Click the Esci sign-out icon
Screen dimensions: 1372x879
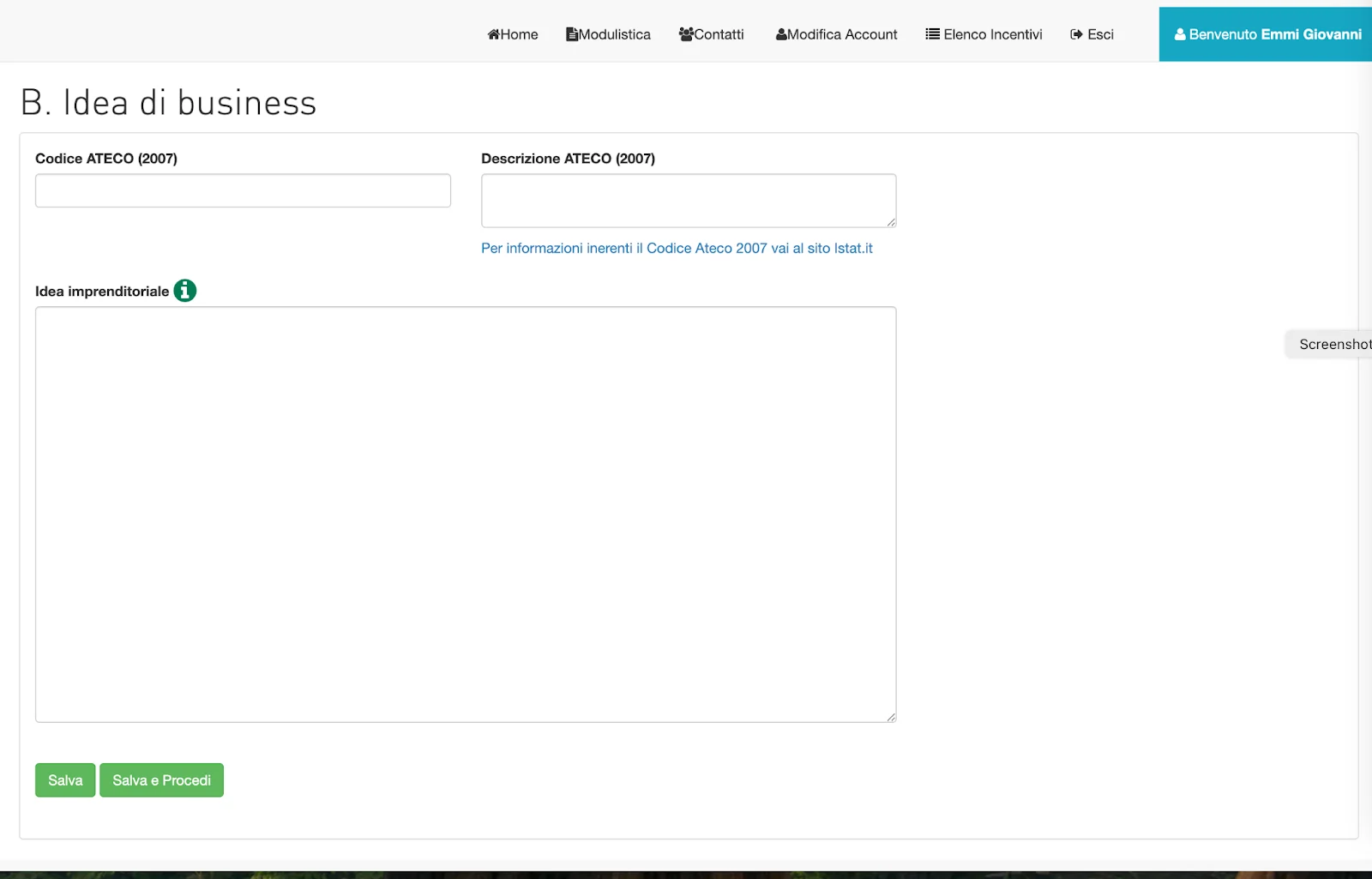(x=1076, y=34)
